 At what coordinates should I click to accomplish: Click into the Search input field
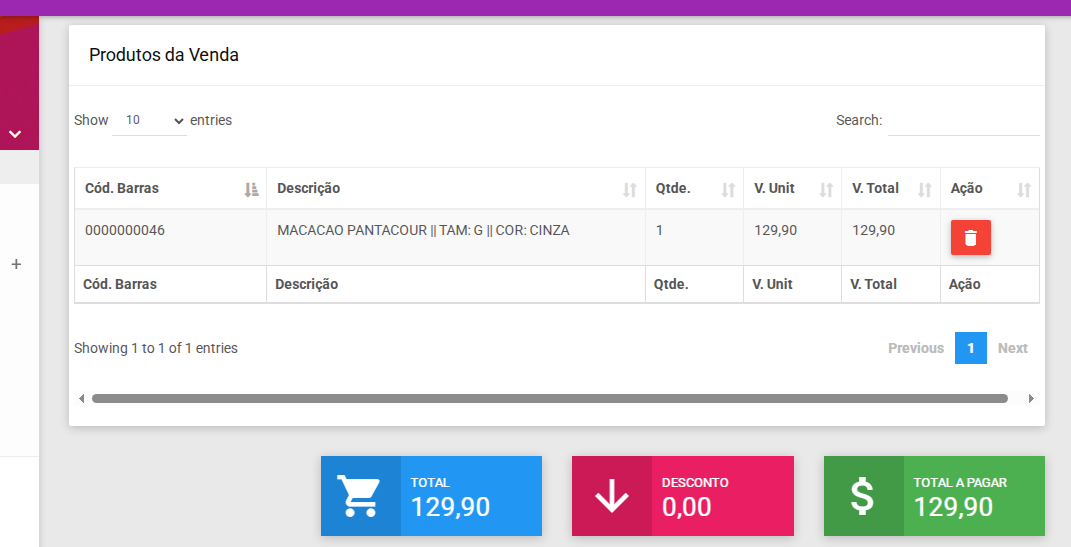pyautogui.click(x=963, y=121)
